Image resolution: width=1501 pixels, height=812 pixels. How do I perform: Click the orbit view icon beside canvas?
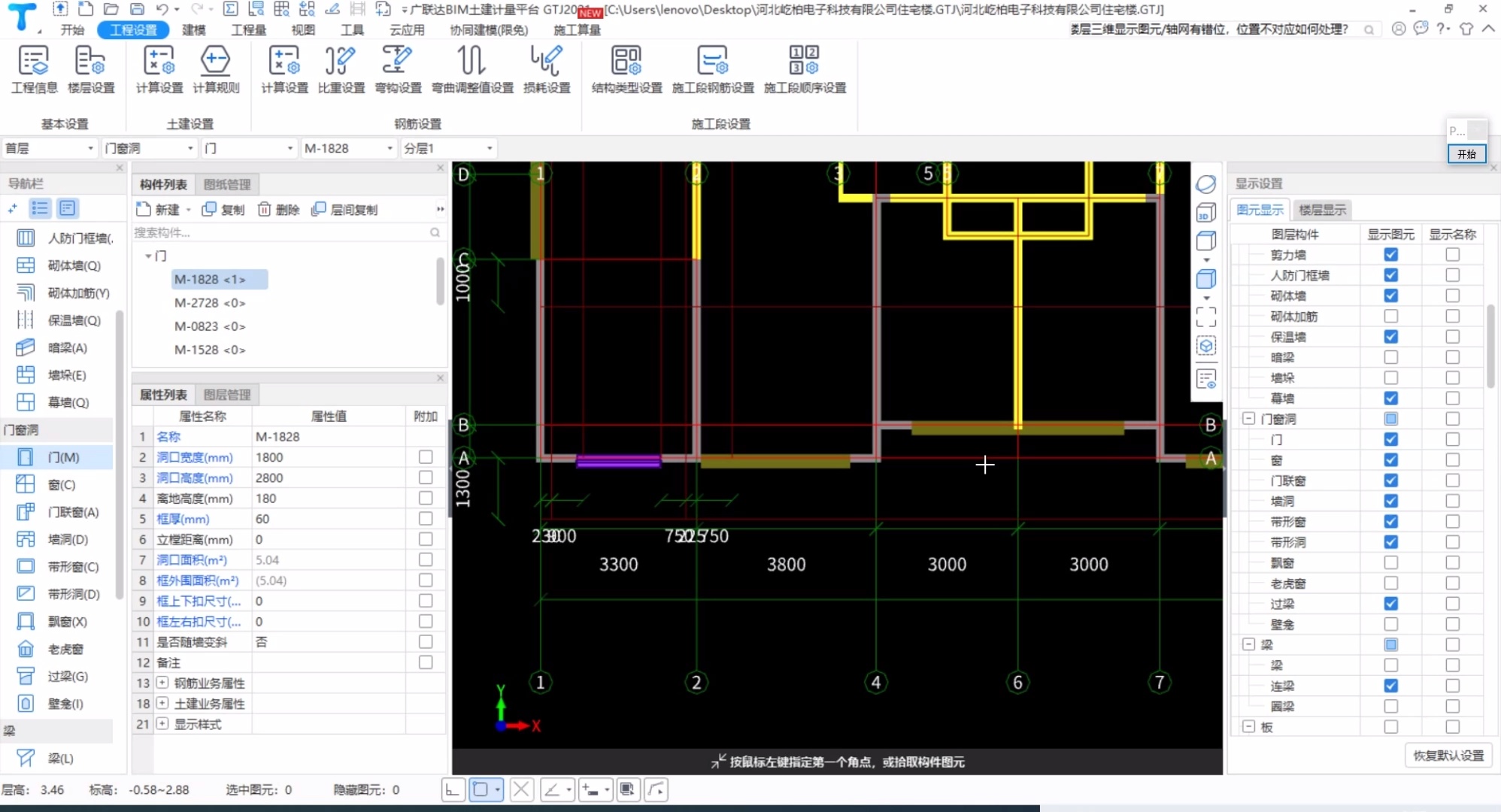click(1206, 183)
